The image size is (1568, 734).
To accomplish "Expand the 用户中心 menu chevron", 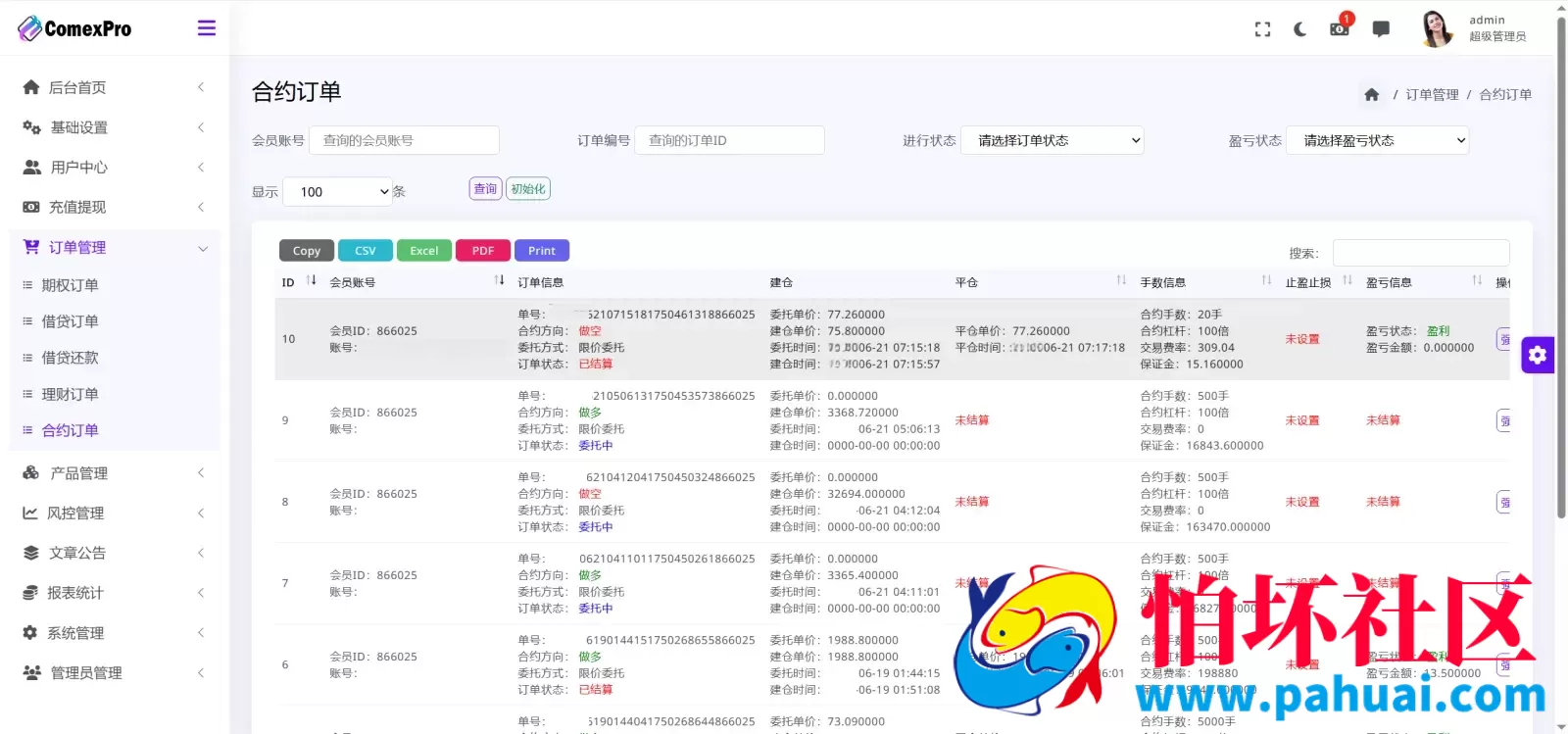I will click(x=201, y=168).
